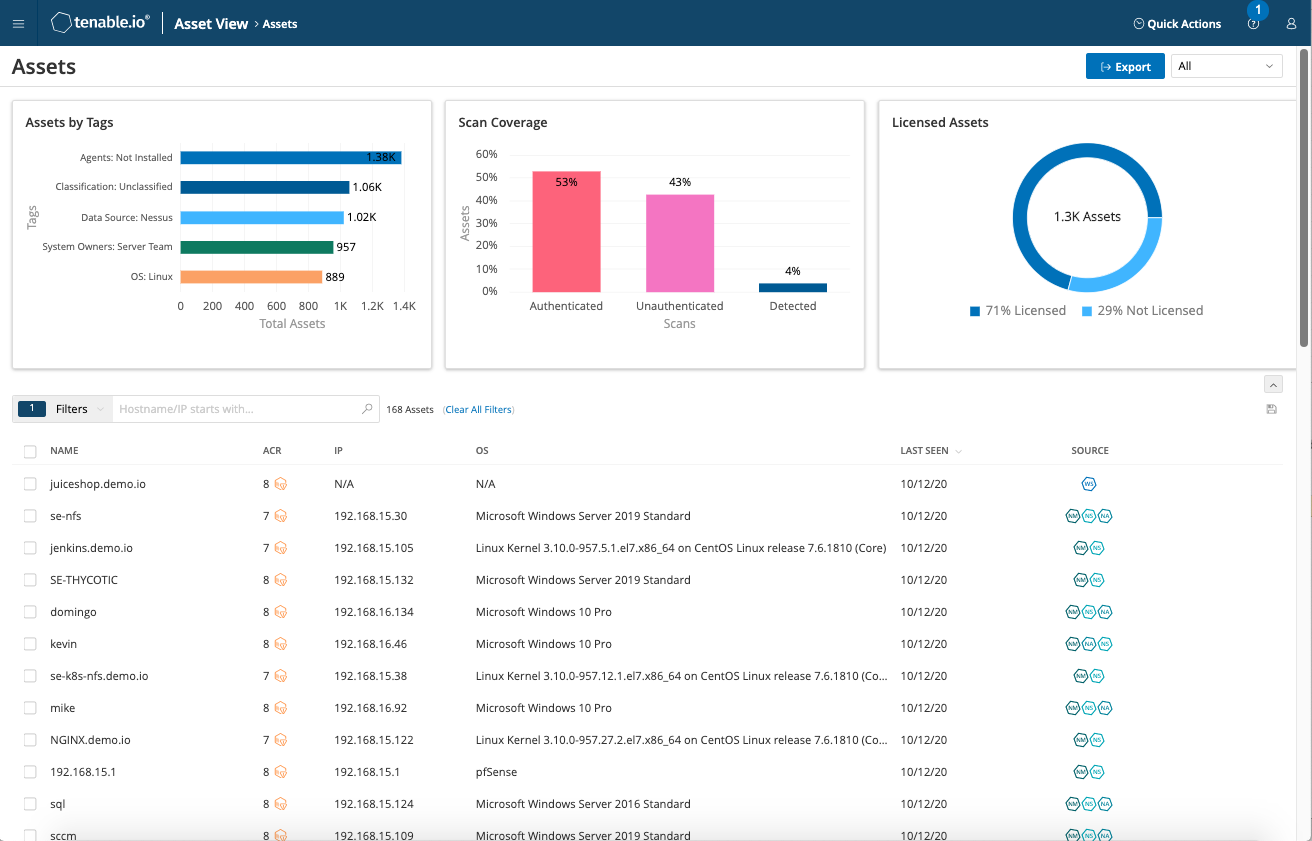Tick the checkbox next to domingo
This screenshot has height=841, width=1312.
(x=30, y=612)
